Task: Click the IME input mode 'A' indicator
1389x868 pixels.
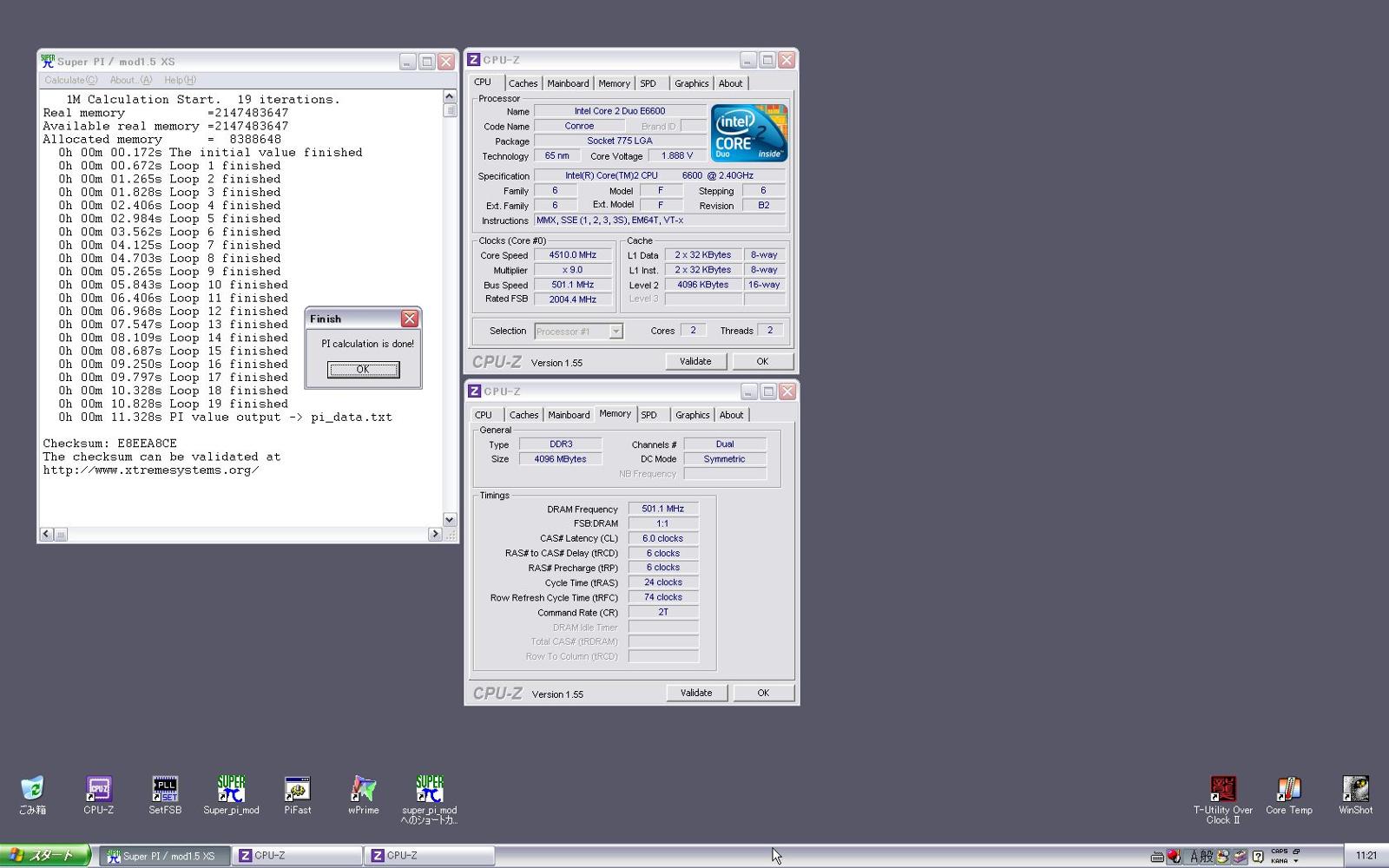Action: click(x=1194, y=856)
